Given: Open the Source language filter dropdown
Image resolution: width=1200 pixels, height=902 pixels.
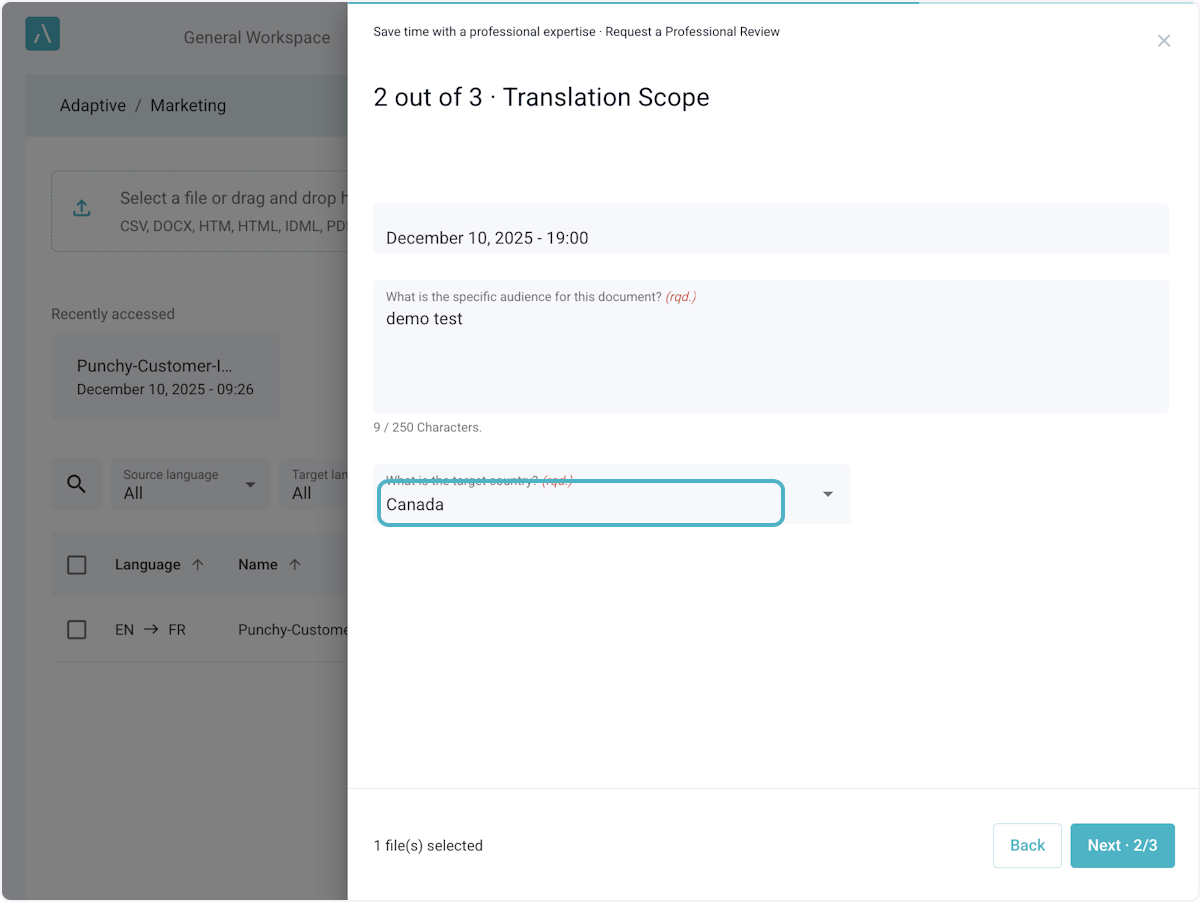Looking at the screenshot, I should coord(189,484).
